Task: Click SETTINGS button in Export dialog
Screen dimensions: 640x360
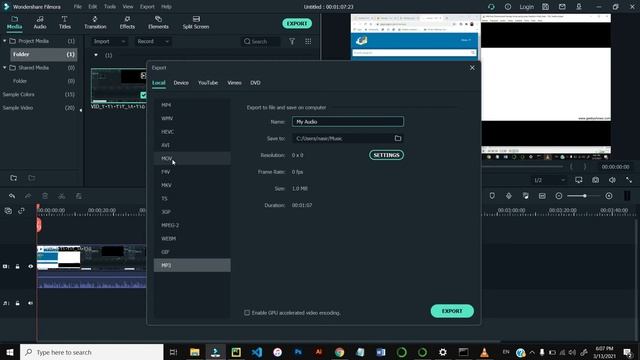Action: tap(387, 155)
